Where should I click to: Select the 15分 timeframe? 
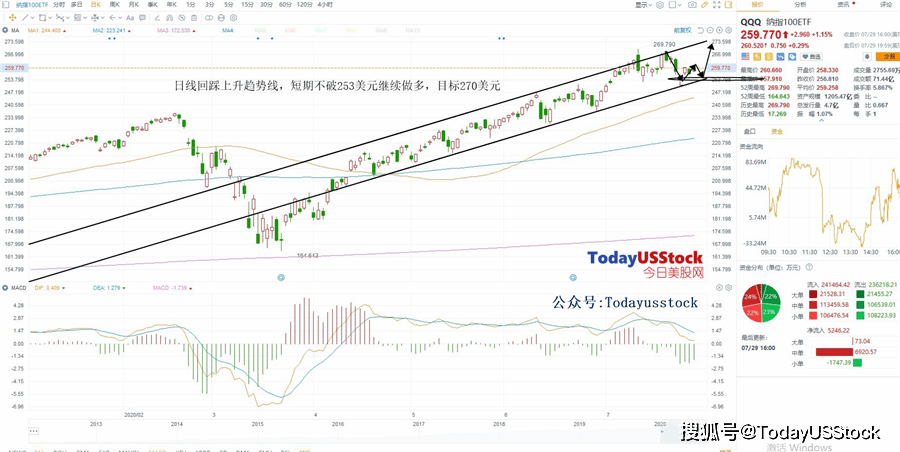pos(247,4)
